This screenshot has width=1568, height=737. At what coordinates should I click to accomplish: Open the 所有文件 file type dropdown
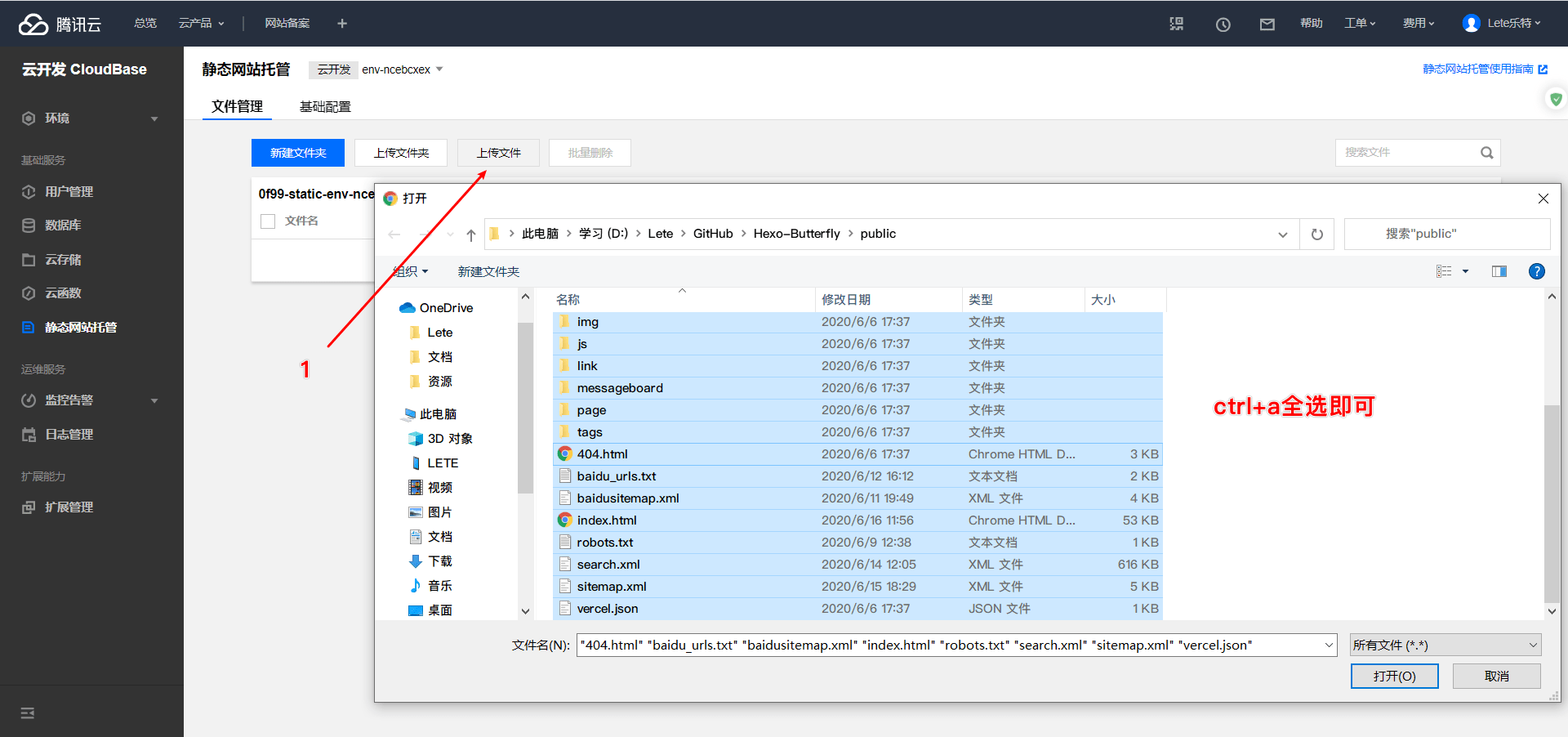point(1444,645)
